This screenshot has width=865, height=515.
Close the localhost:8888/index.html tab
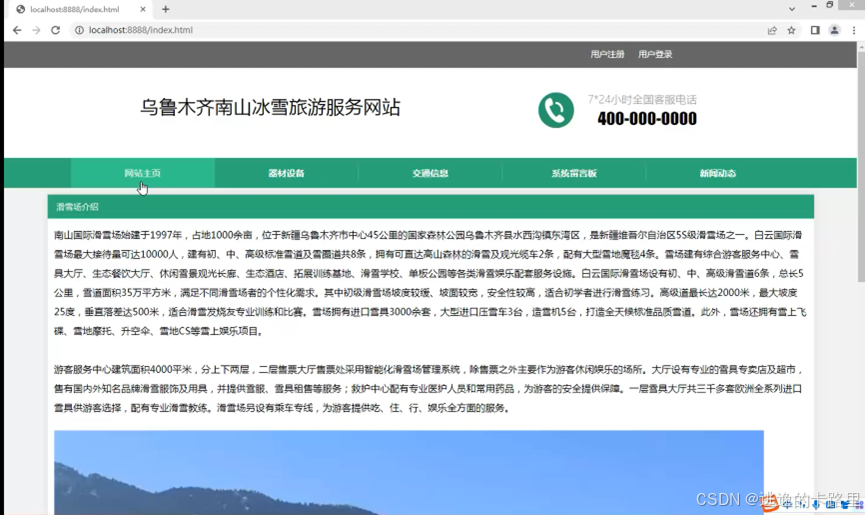pyautogui.click(x=143, y=9)
